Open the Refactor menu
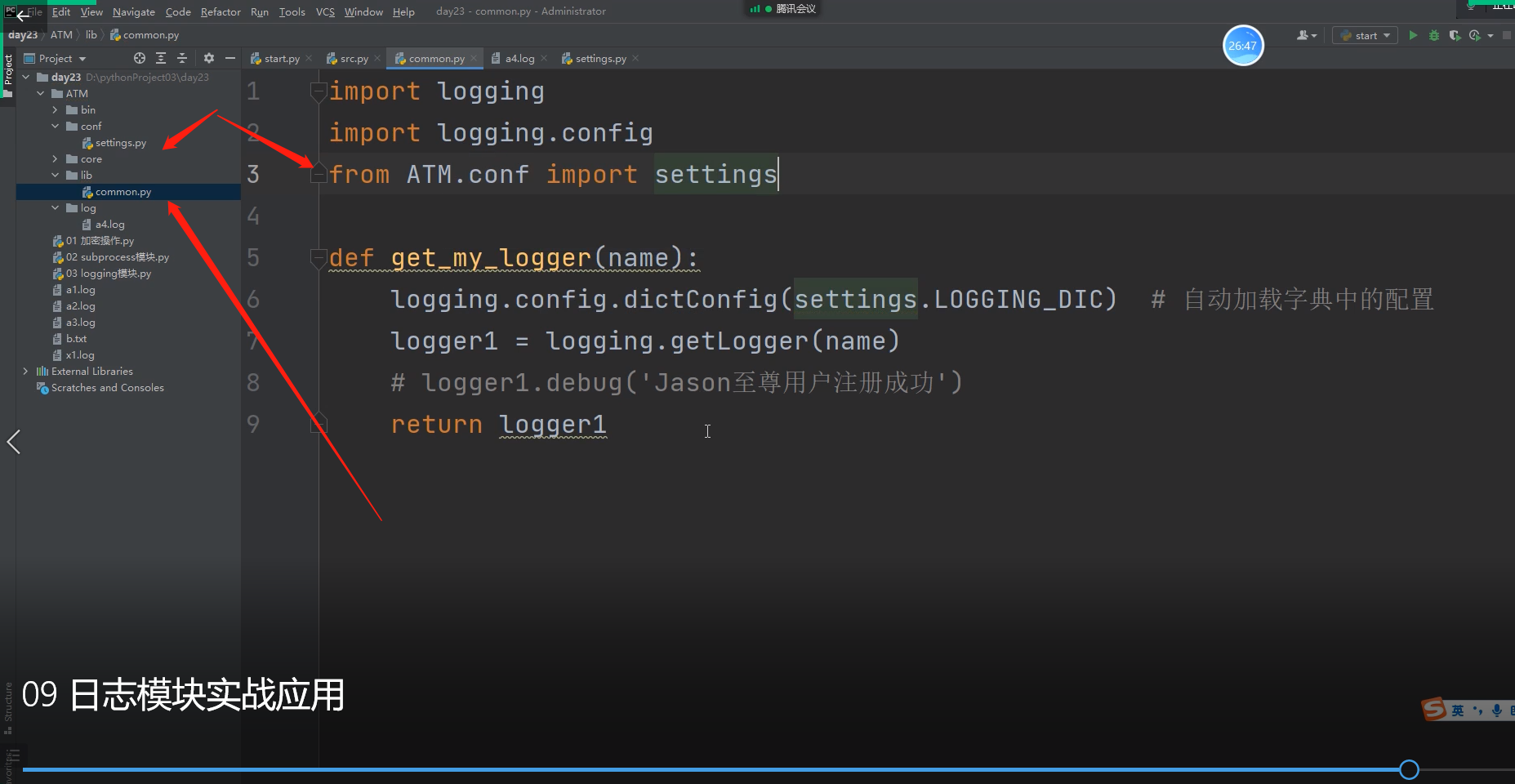Screen dimensions: 1515x784 [221, 11]
